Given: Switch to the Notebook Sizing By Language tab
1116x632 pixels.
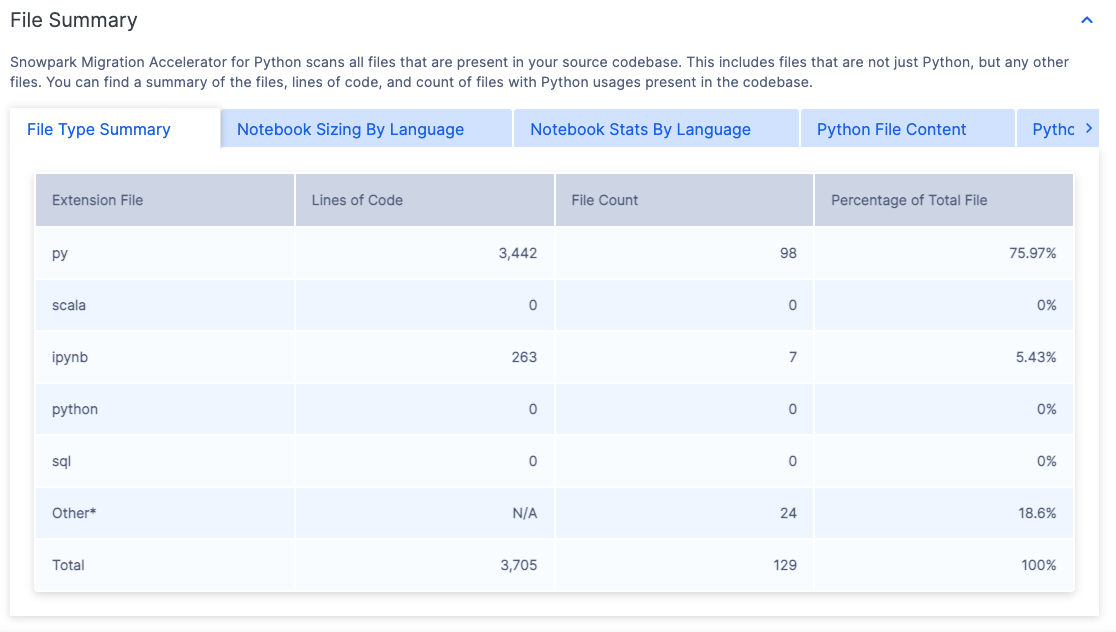Looking at the screenshot, I should (x=348, y=129).
